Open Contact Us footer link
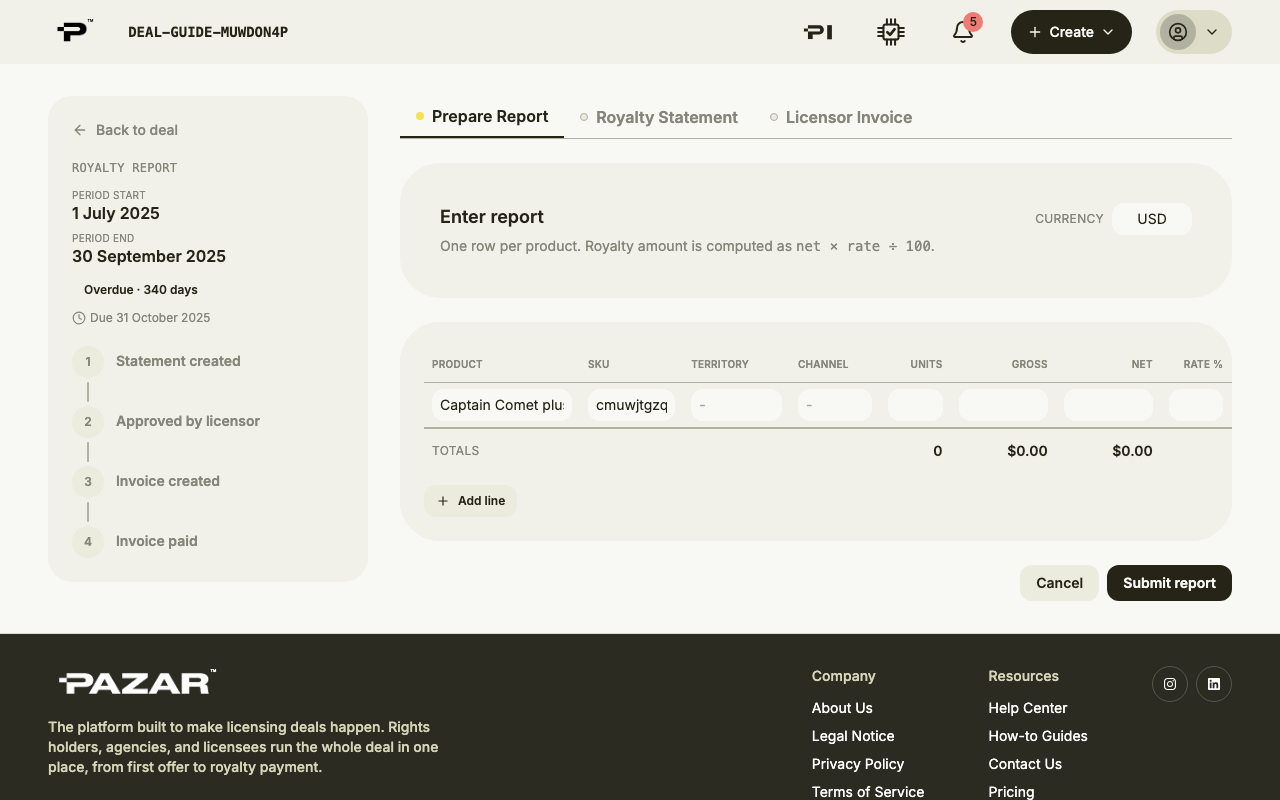Viewport: 1280px width, 800px height. click(1025, 764)
